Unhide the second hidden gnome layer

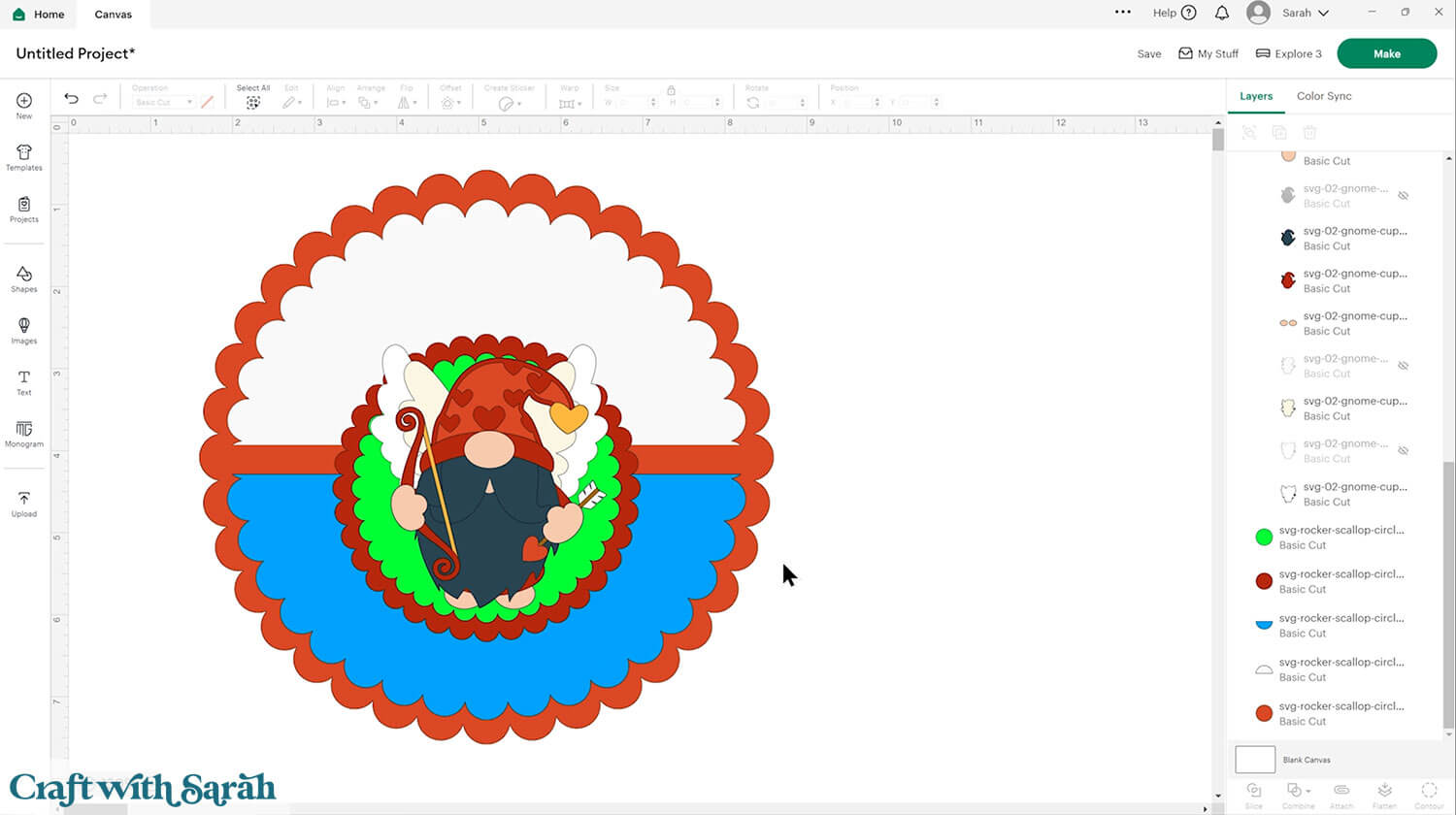pyautogui.click(x=1403, y=366)
